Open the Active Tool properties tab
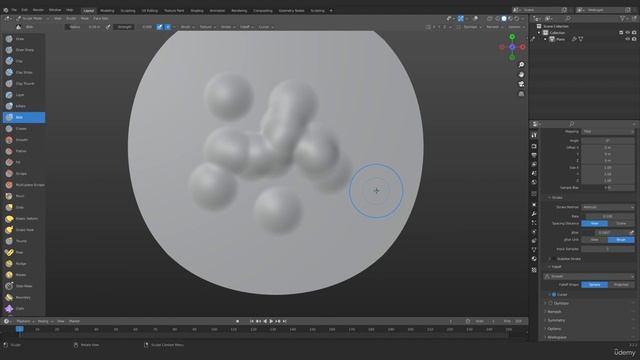640x360 pixels. pos(534,135)
